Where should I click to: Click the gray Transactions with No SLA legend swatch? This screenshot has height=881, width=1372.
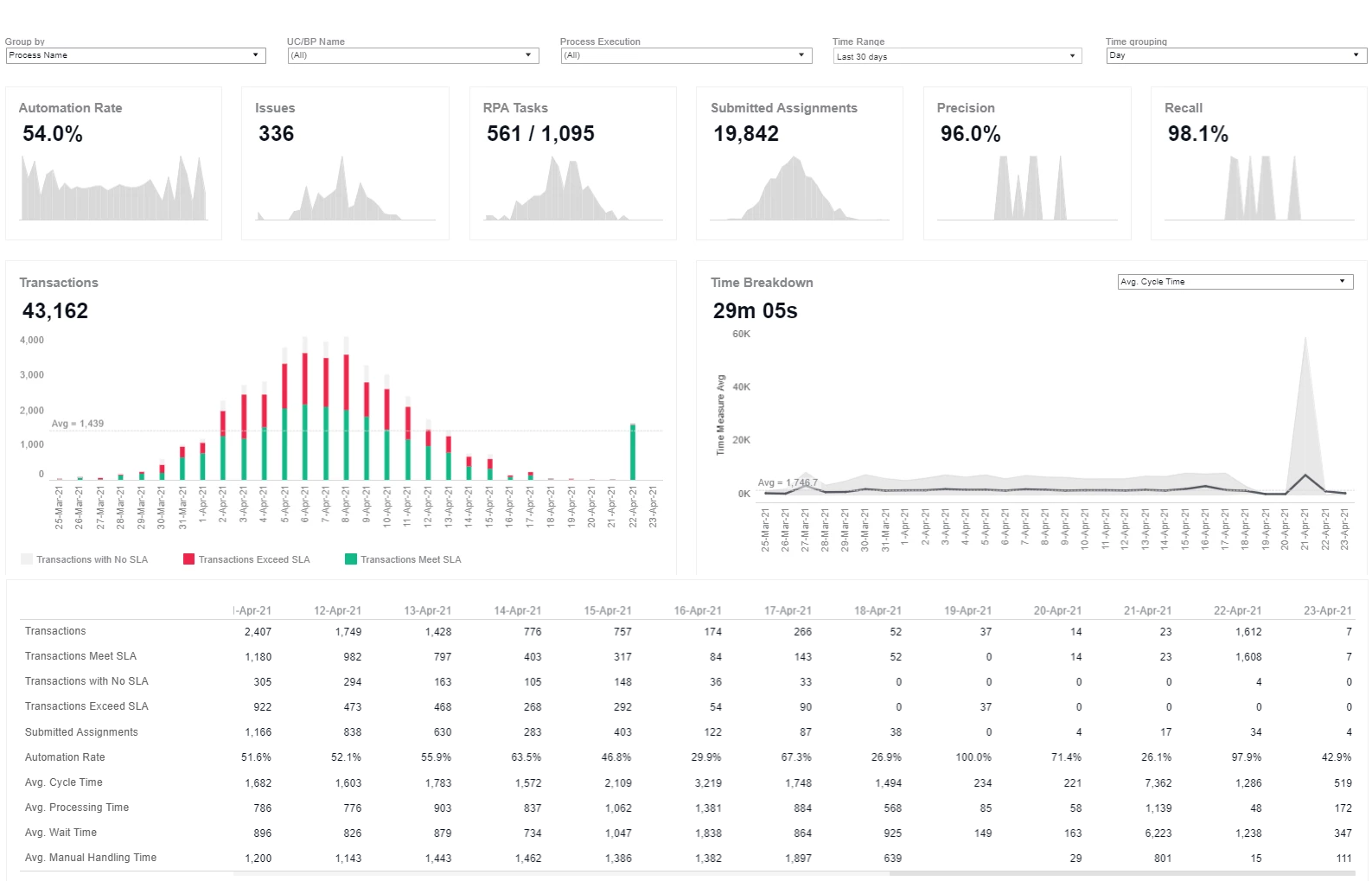(27, 559)
